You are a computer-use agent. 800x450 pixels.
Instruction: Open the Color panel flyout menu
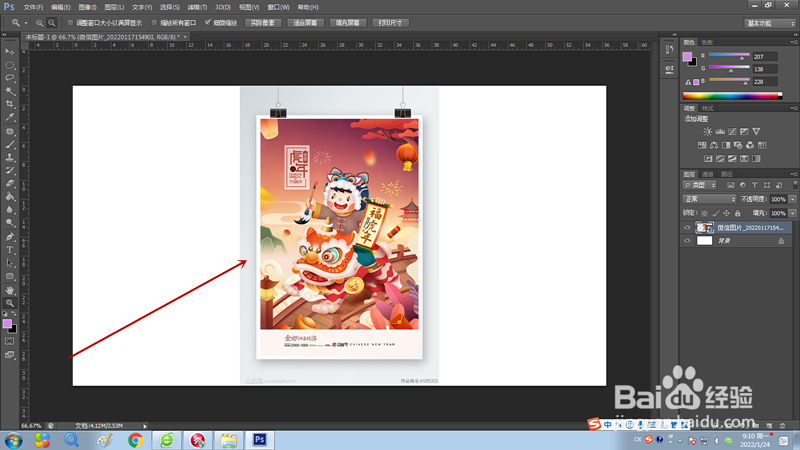793,42
